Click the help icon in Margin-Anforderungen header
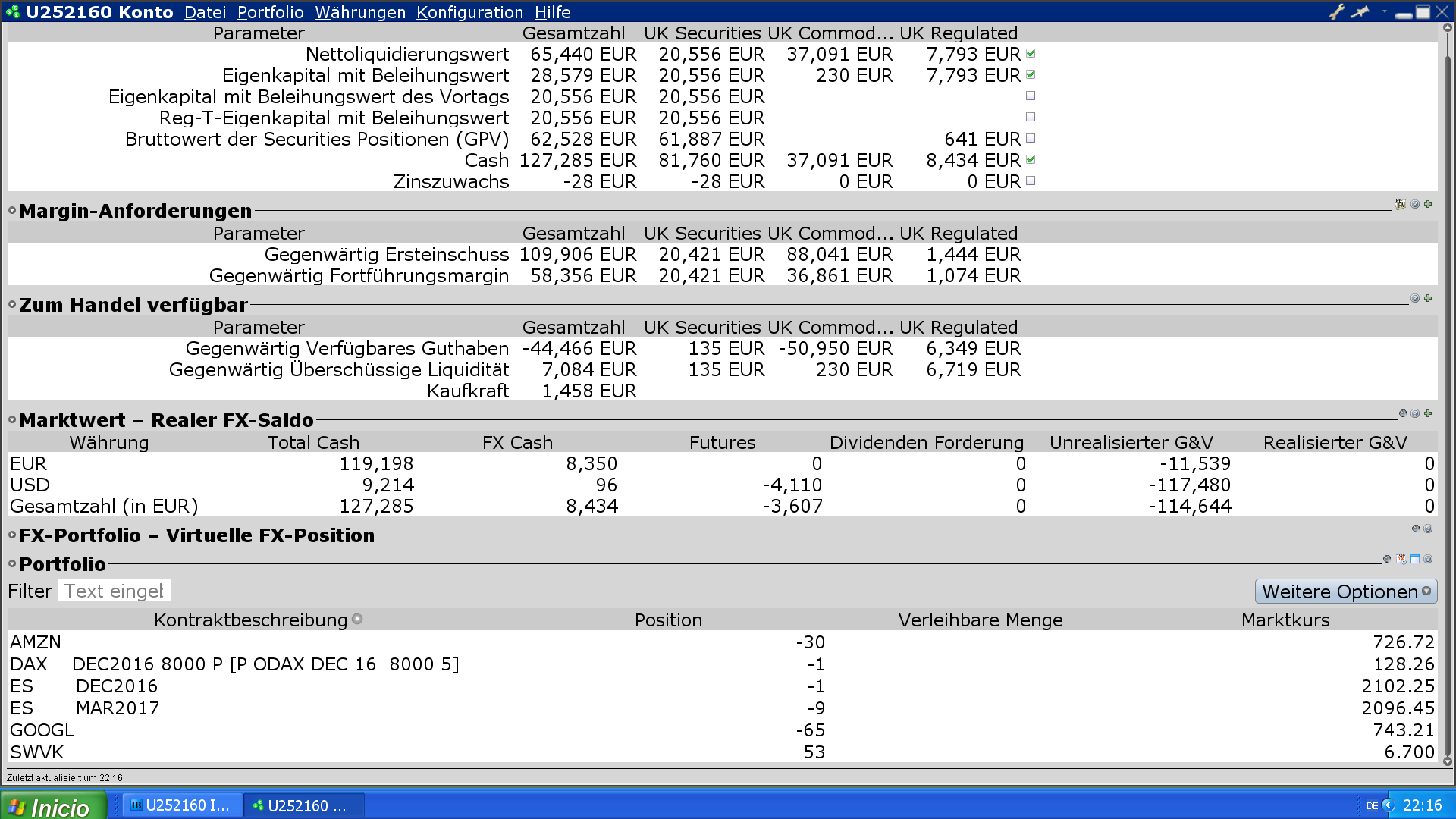 (1415, 204)
